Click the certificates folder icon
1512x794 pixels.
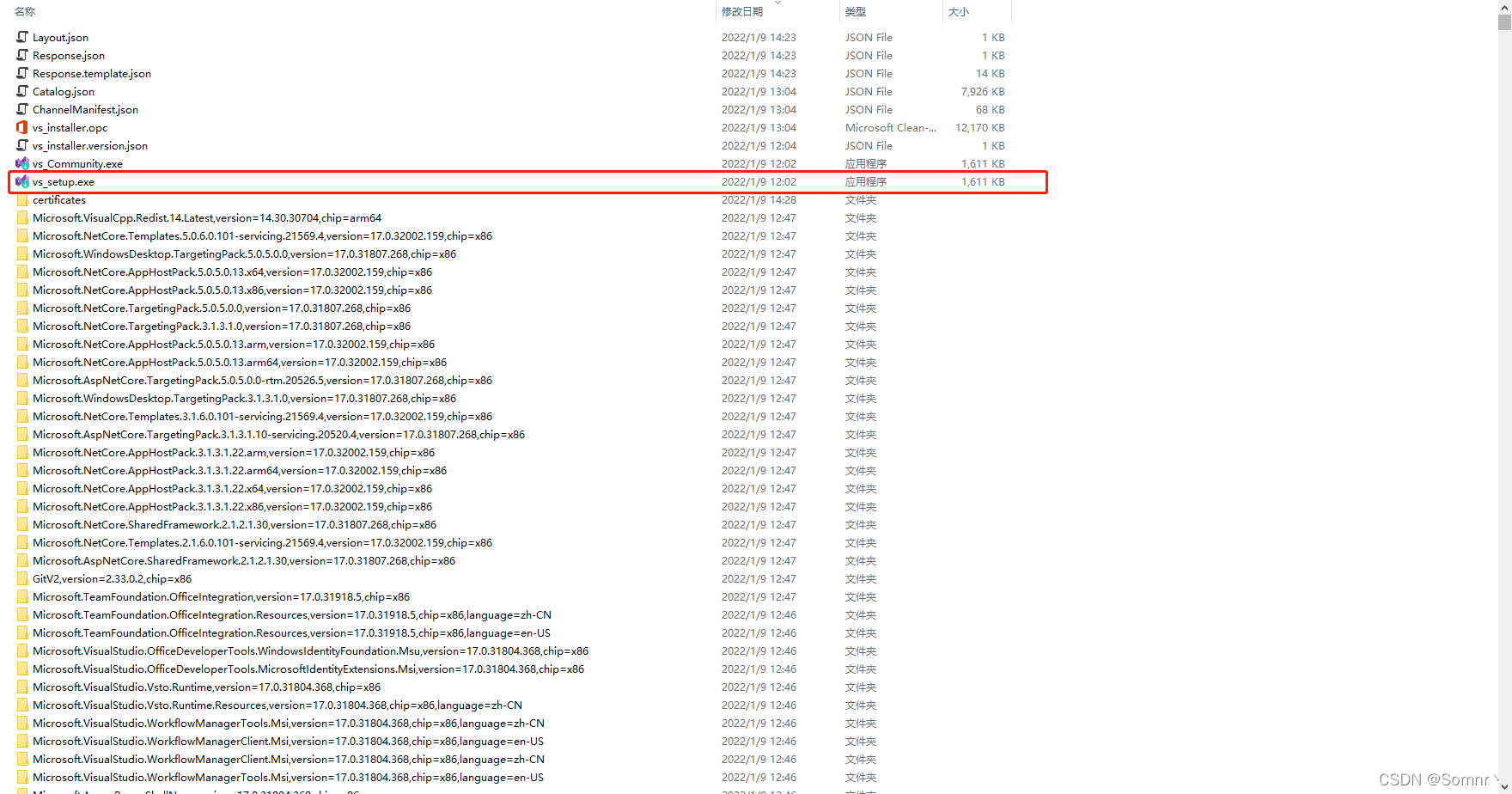(x=22, y=199)
